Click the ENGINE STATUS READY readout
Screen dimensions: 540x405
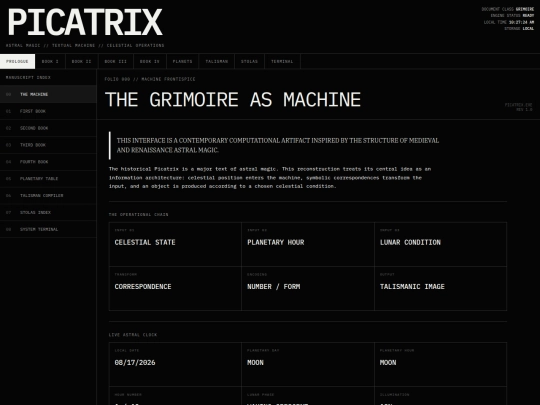point(512,15)
